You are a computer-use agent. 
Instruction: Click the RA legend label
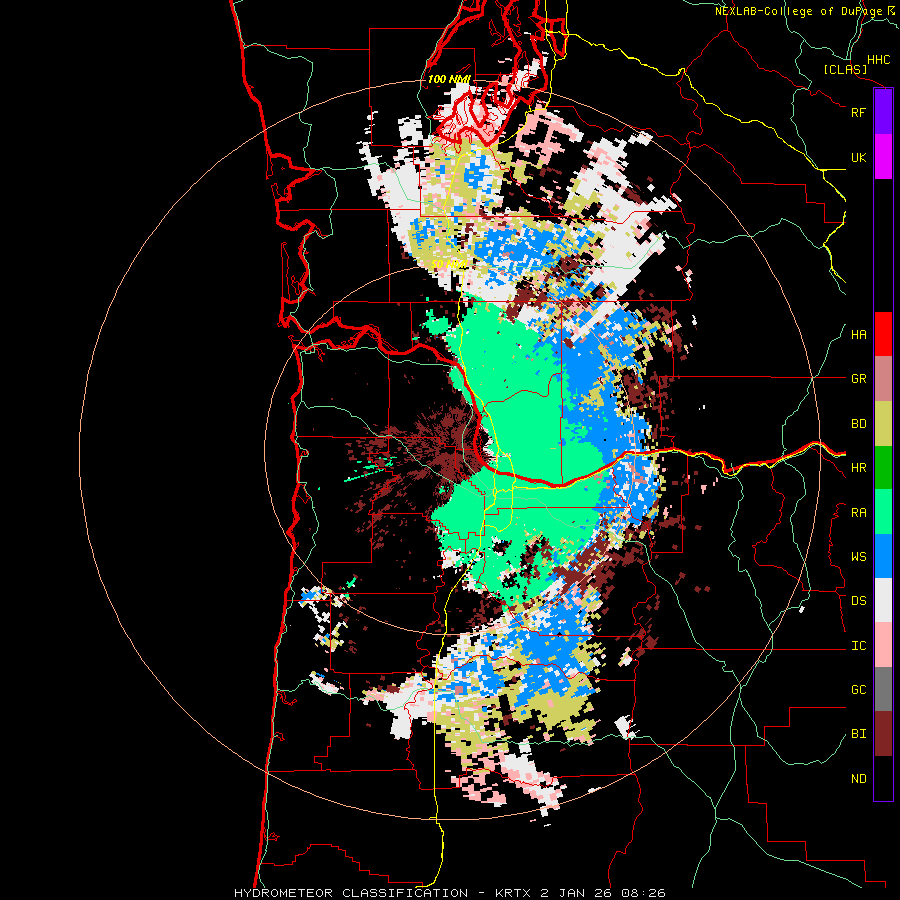859,513
